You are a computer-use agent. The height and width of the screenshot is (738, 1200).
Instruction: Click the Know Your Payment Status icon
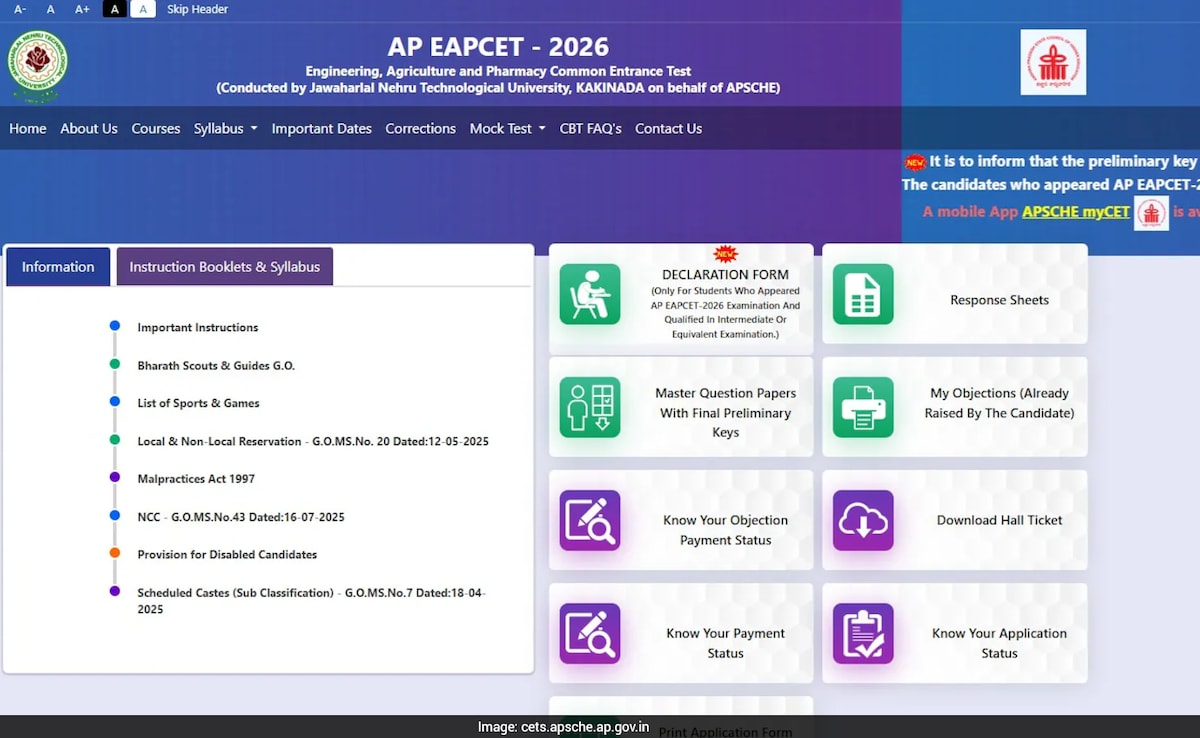[590, 634]
